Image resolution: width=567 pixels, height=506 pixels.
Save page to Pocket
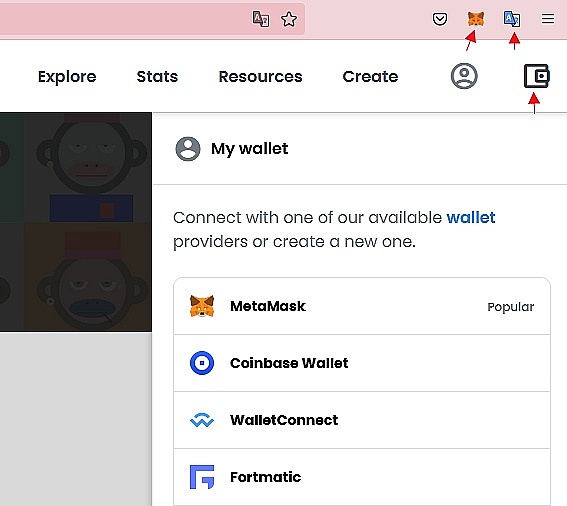pyautogui.click(x=440, y=19)
